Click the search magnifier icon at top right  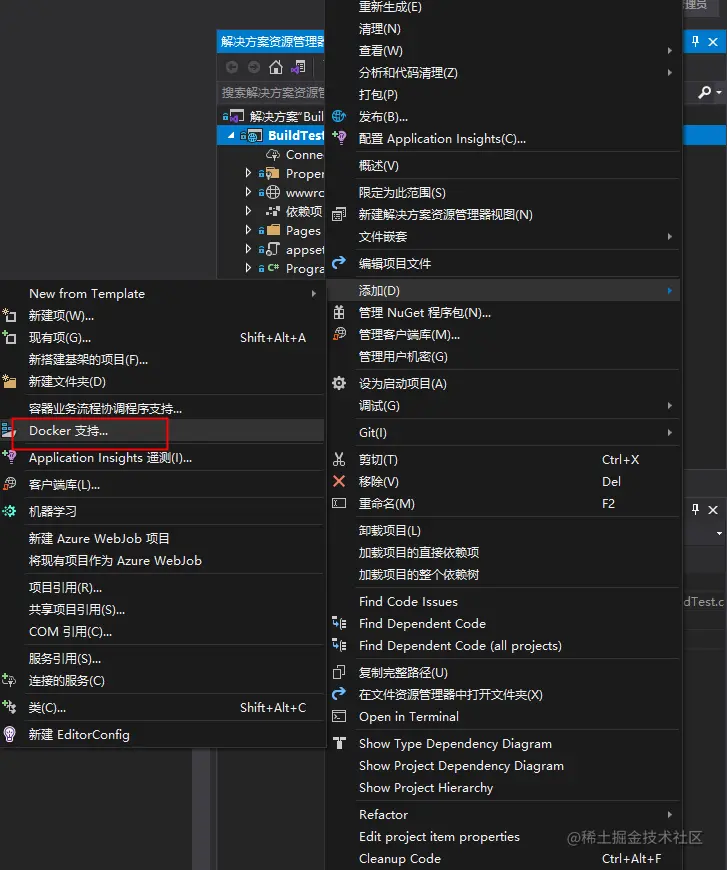point(704,92)
